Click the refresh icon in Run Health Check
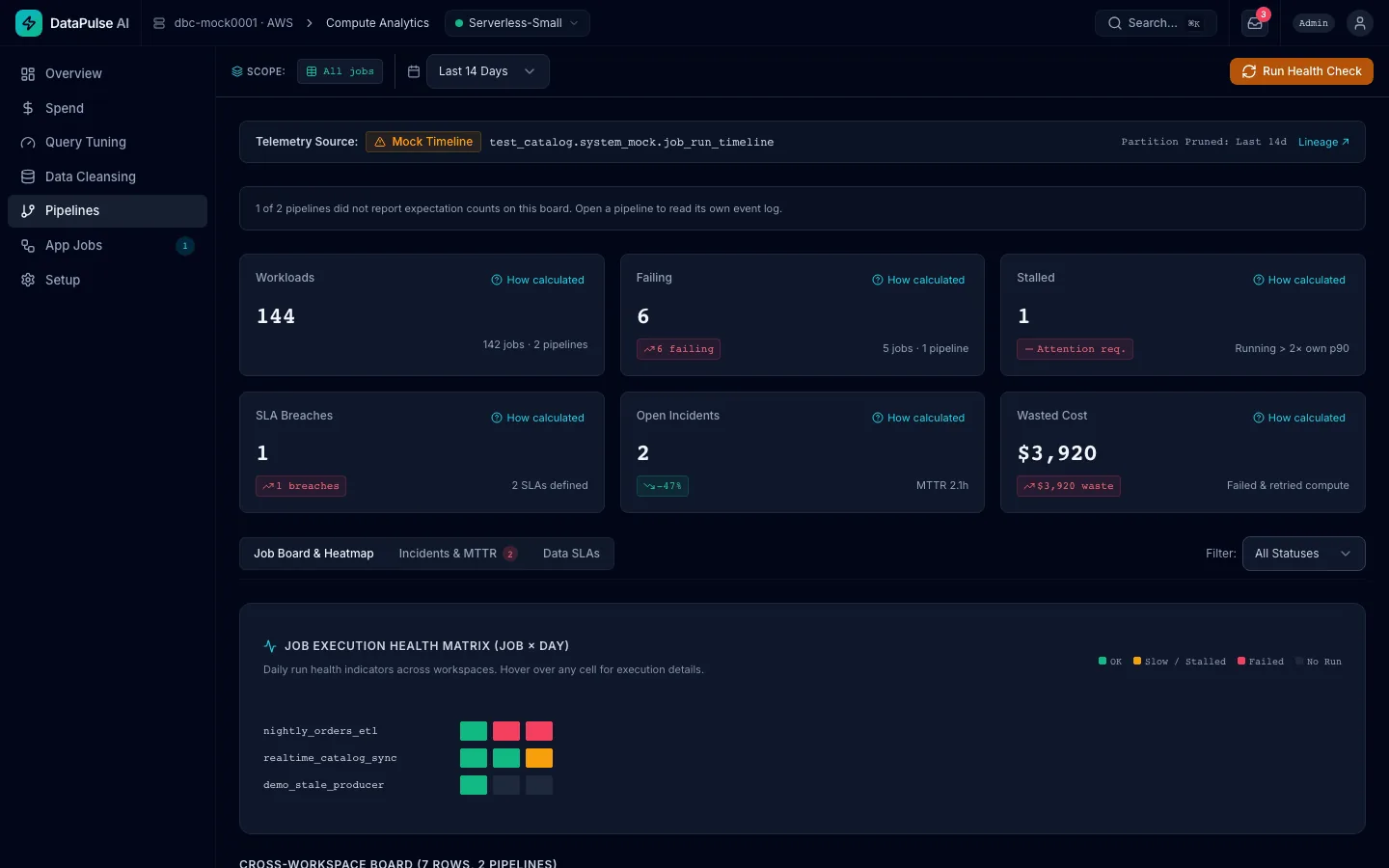 1249,71
